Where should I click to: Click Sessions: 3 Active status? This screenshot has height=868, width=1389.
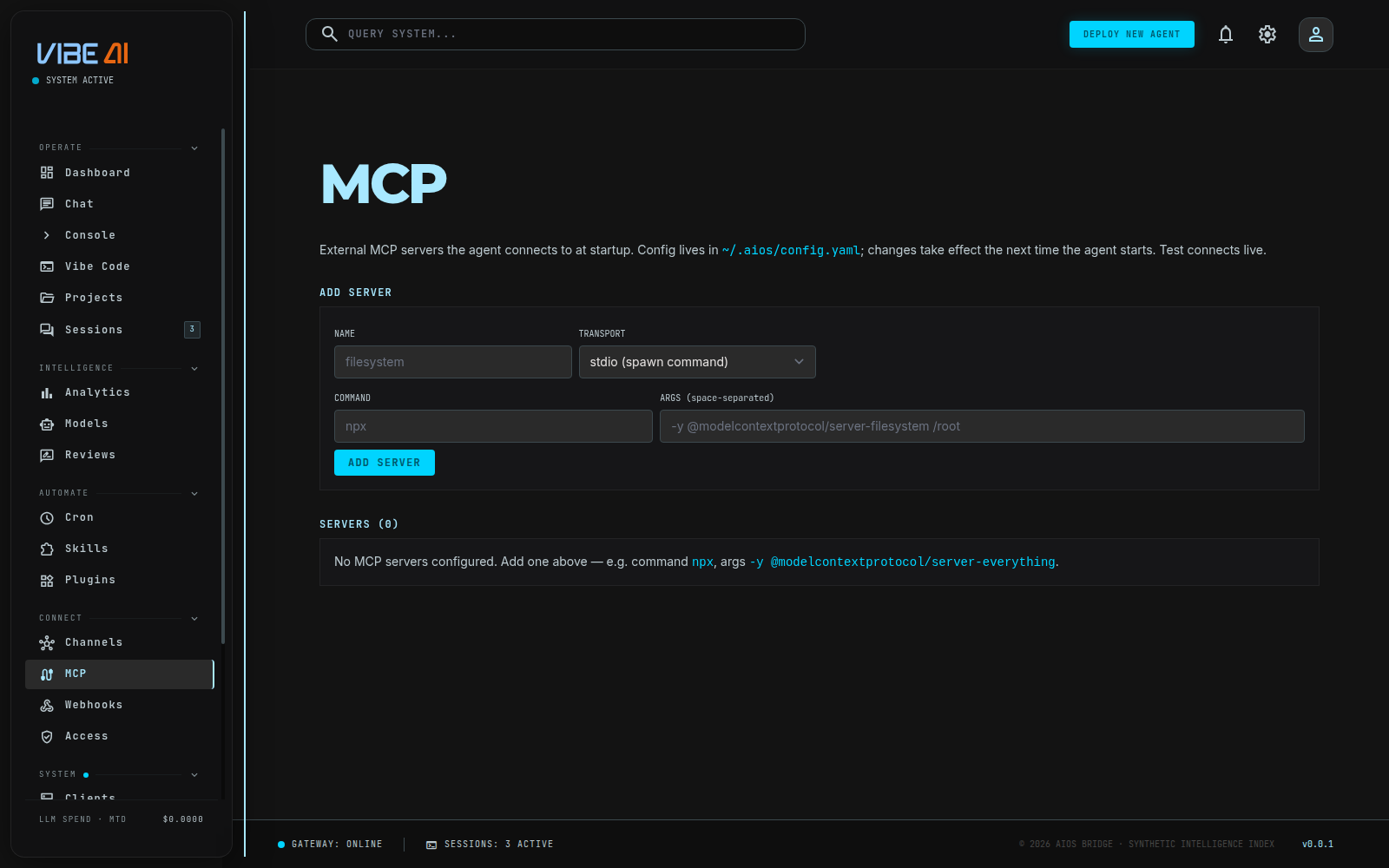pyautogui.click(x=490, y=845)
